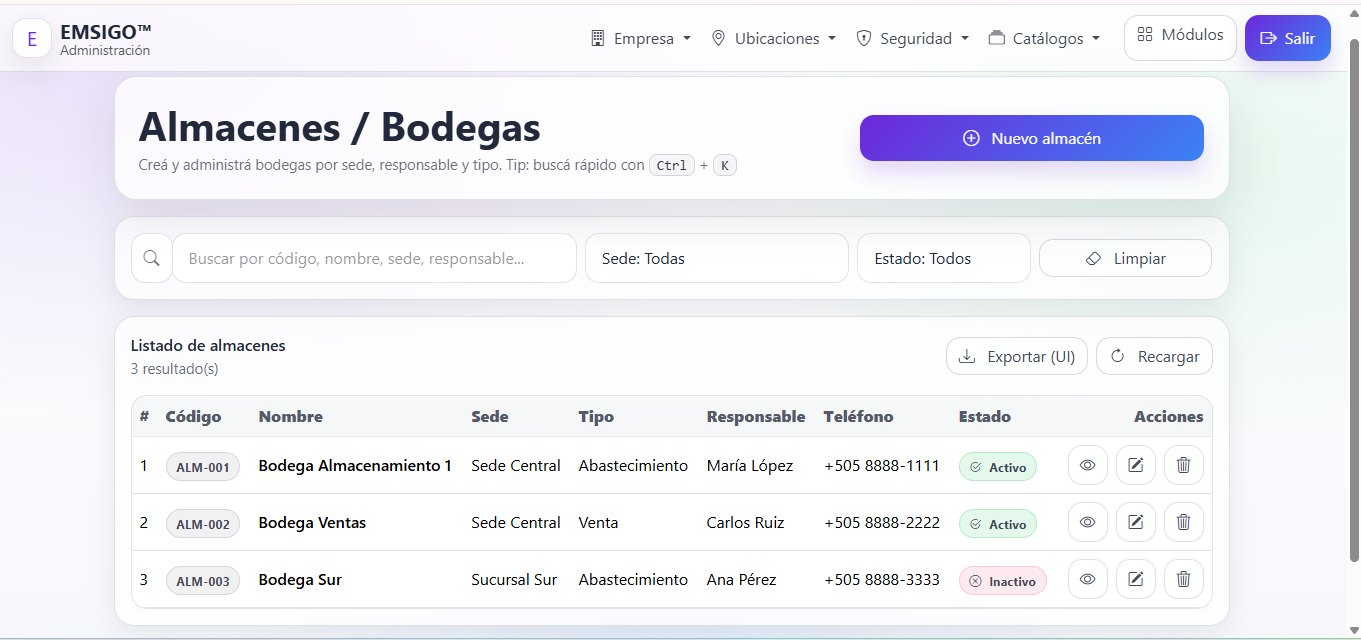Edit the Bodega Ventas row
1361x640 pixels.
1136,522
